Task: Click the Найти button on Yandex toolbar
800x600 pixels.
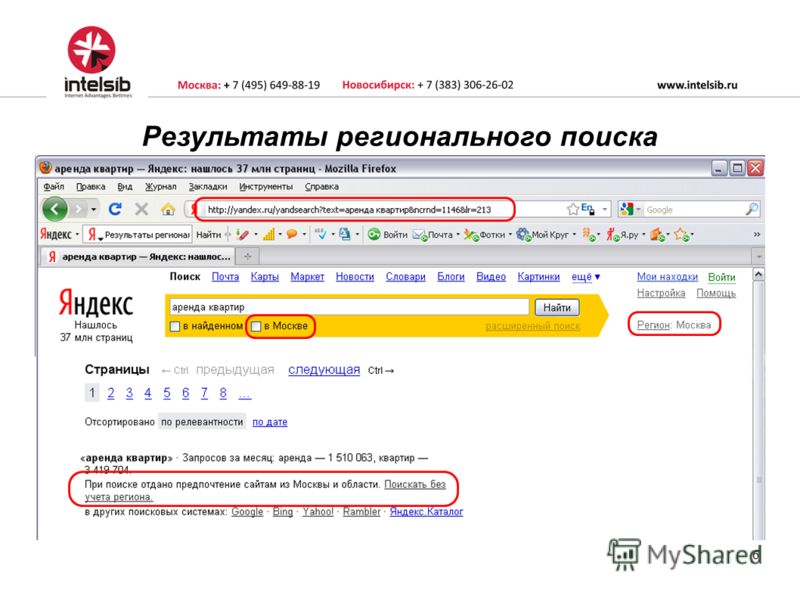Action: tap(209, 235)
